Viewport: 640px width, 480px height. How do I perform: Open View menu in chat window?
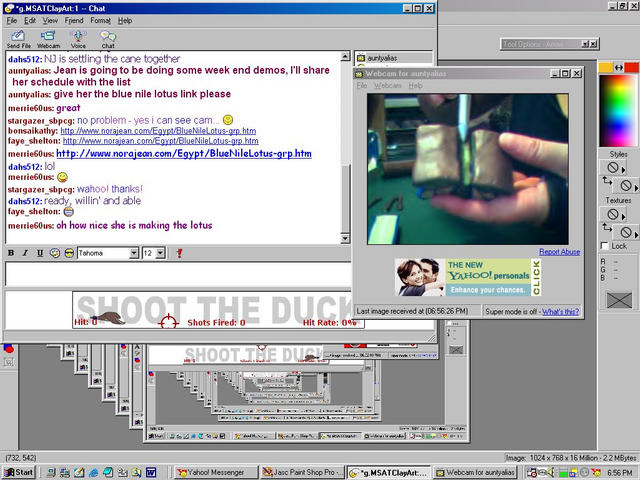tap(50, 20)
